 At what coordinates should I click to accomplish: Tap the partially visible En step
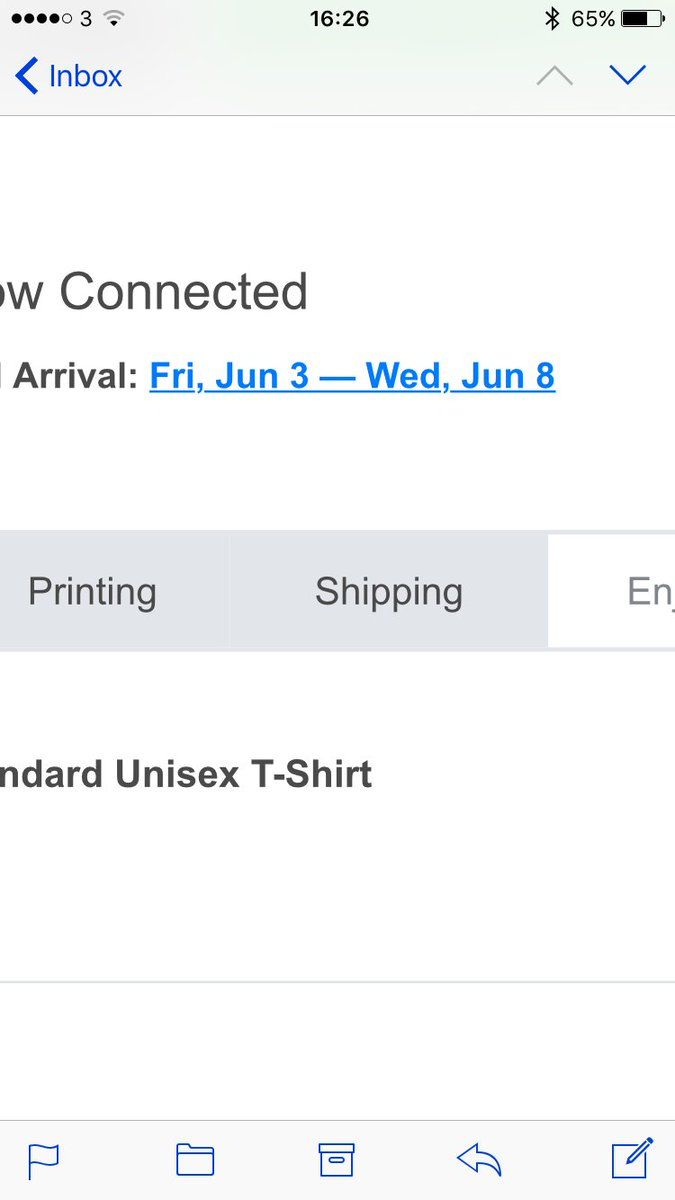pos(650,591)
